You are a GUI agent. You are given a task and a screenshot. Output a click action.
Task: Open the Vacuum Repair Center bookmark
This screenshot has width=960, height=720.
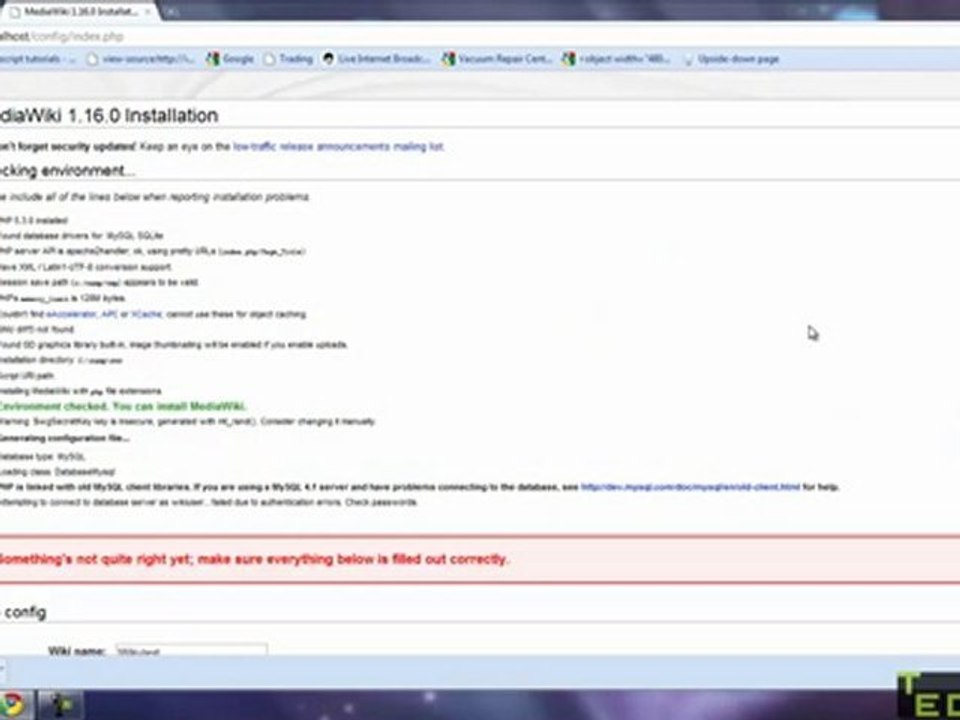tap(497, 59)
